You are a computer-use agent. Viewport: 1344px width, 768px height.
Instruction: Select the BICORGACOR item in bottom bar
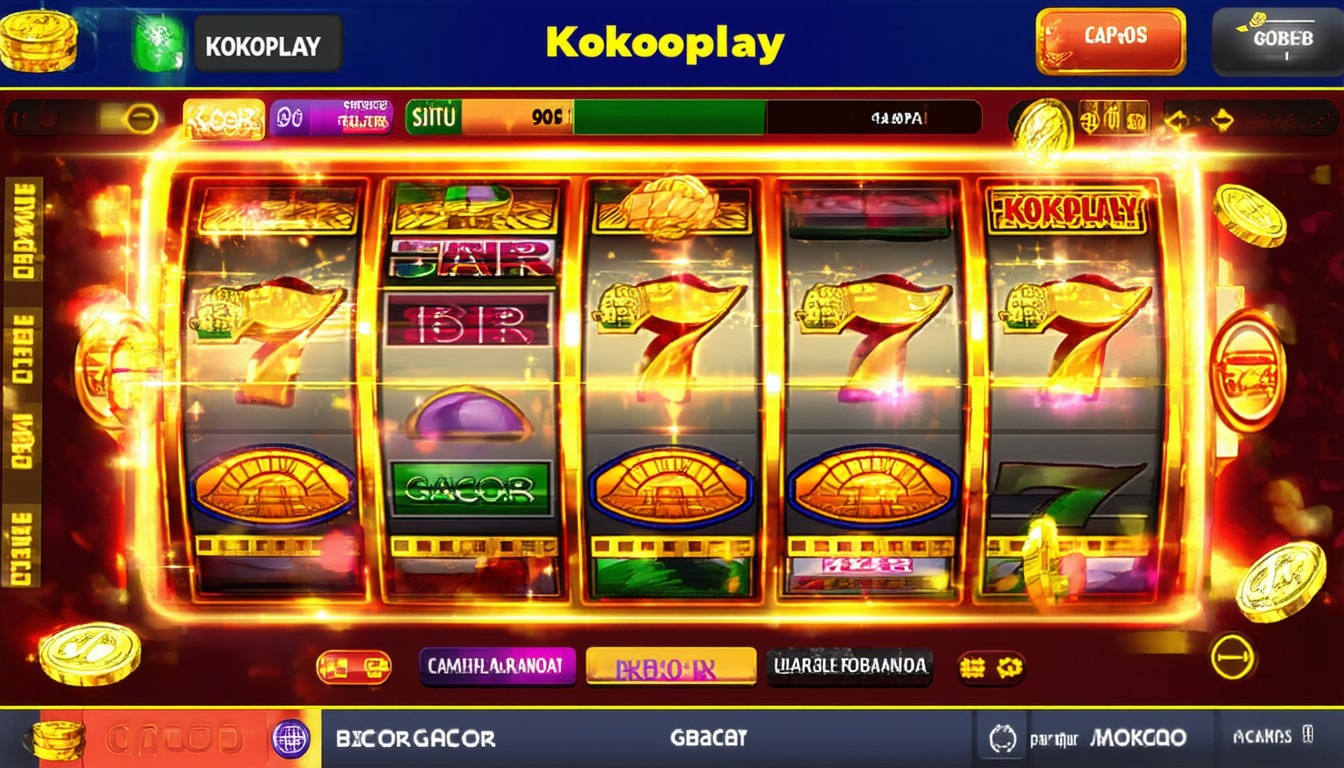(x=416, y=739)
